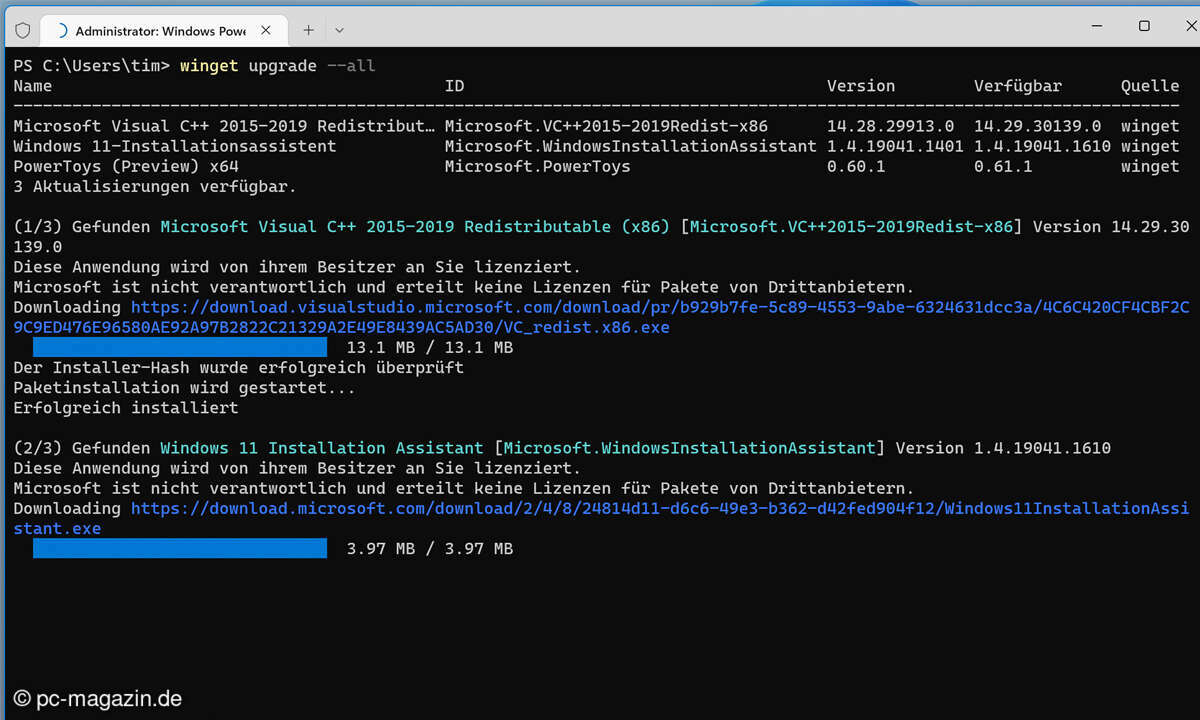Click the '3.97 MB / 3.97 MB' size text
The image size is (1200, 720).
click(x=430, y=548)
